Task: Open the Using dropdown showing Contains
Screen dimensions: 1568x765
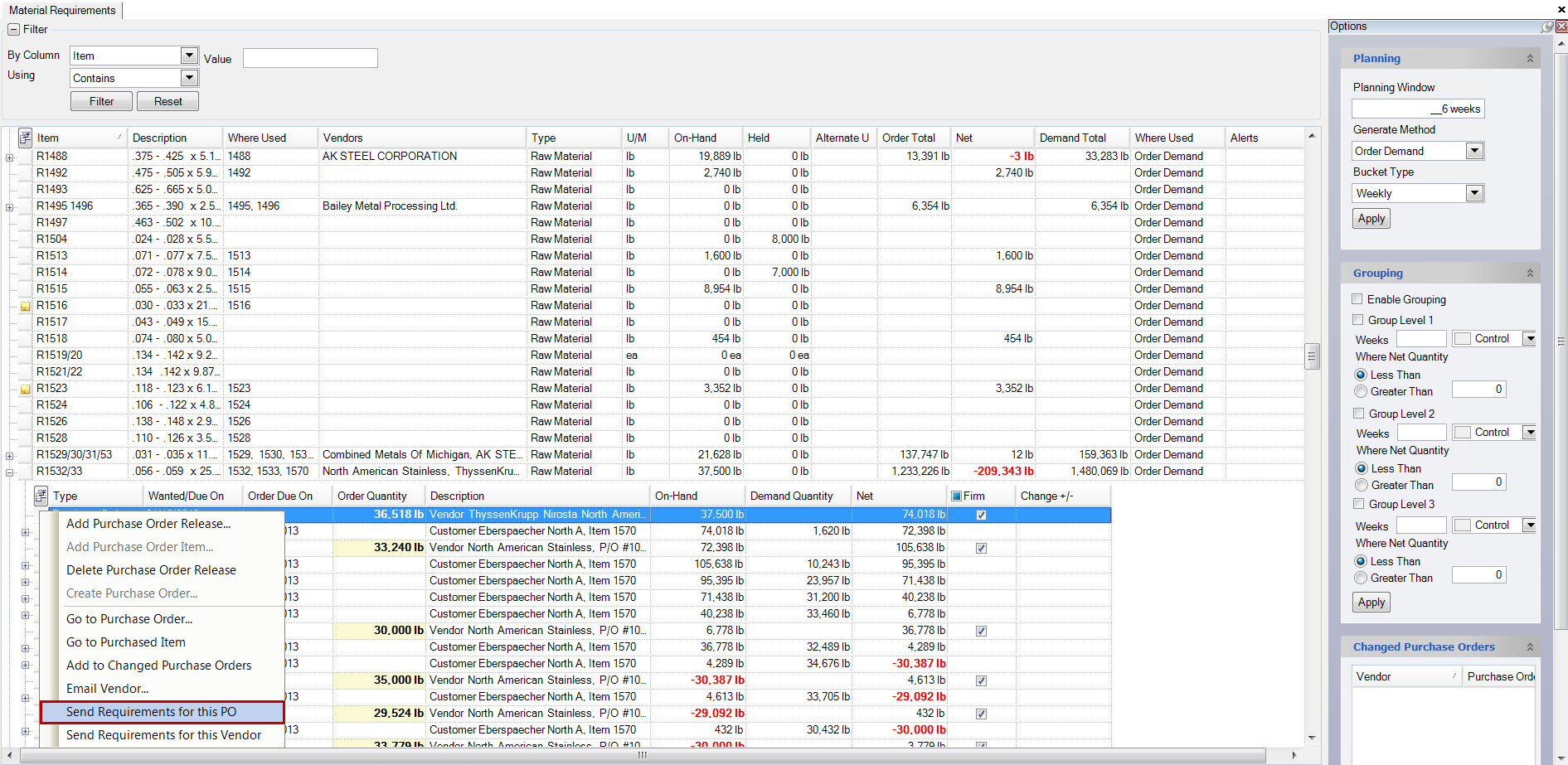Action: point(190,78)
